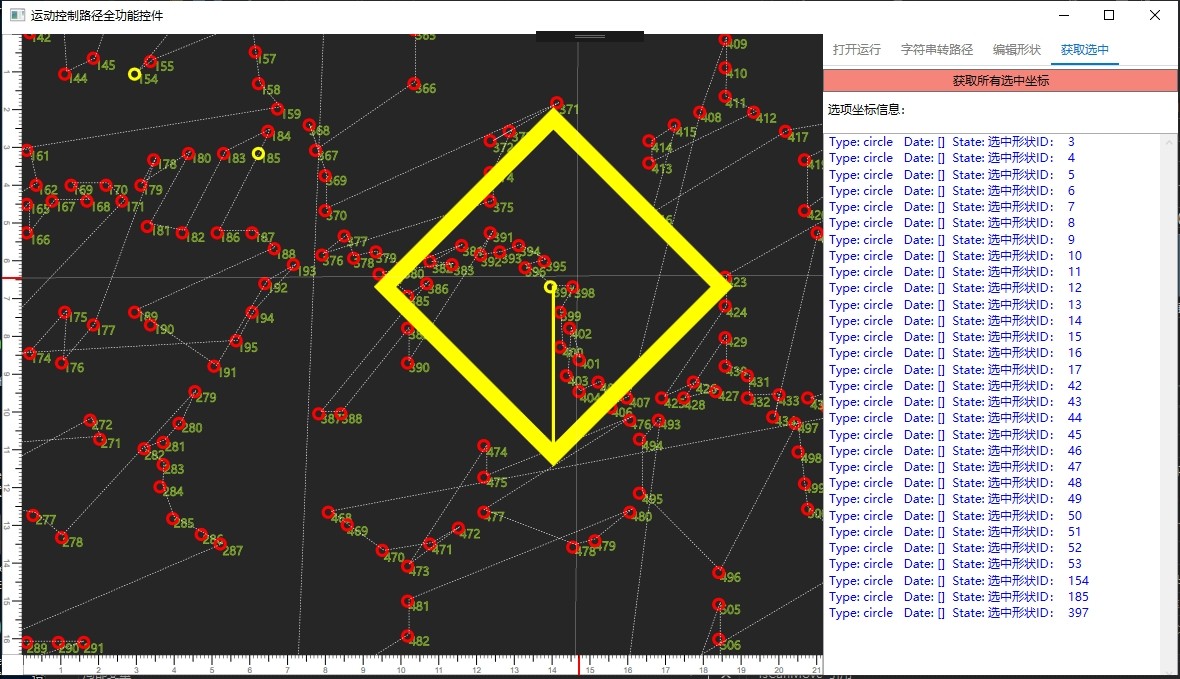The height and width of the screenshot is (679, 1180).
Task: Minimize the 运动控制路径全功能控件 window
Action: [1064, 15]
